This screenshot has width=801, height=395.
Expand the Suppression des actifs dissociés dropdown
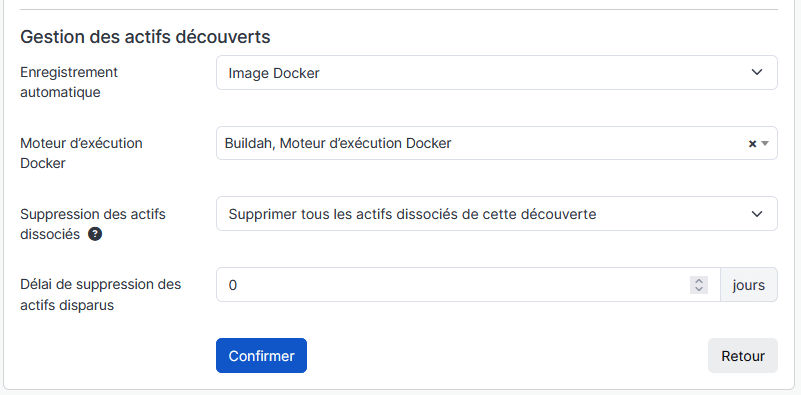pos(497,214)
